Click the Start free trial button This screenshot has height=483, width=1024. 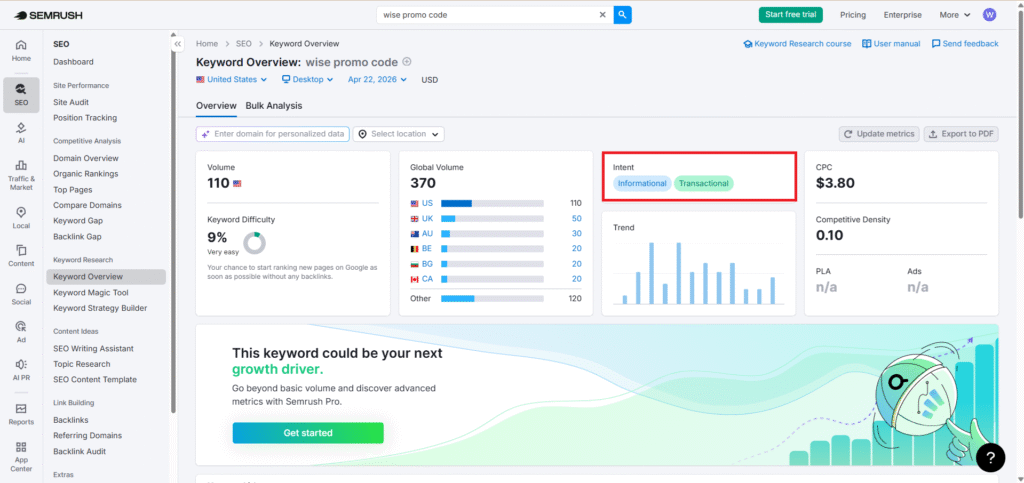tap(791, 15)
